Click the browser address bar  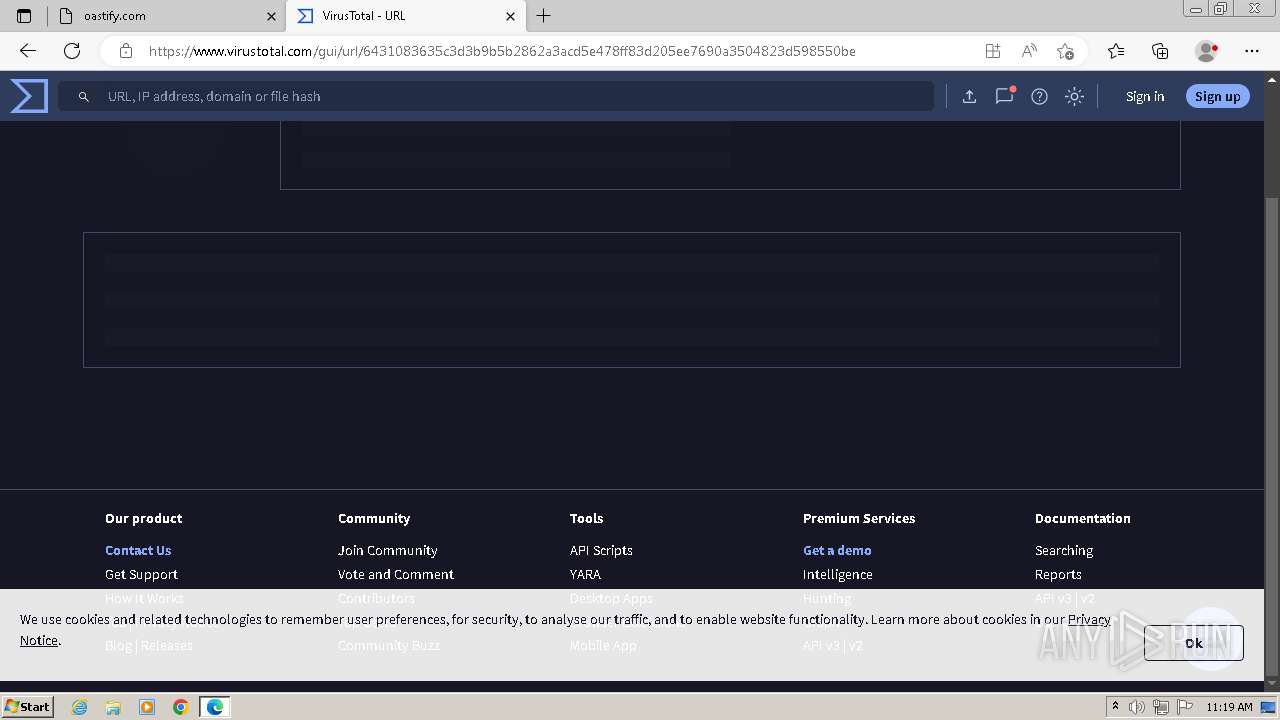[502, 51]
